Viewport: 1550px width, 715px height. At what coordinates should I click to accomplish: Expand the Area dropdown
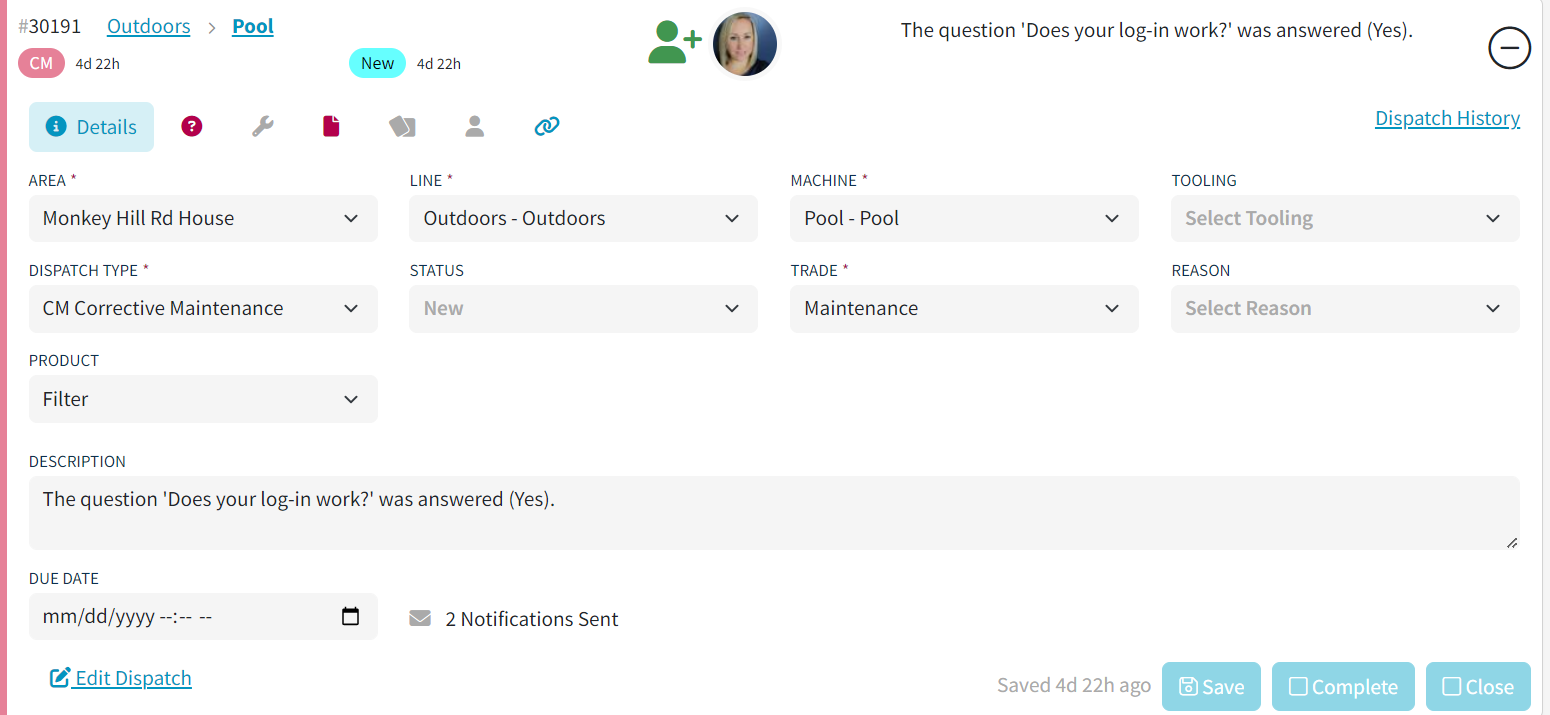point(203,218)
